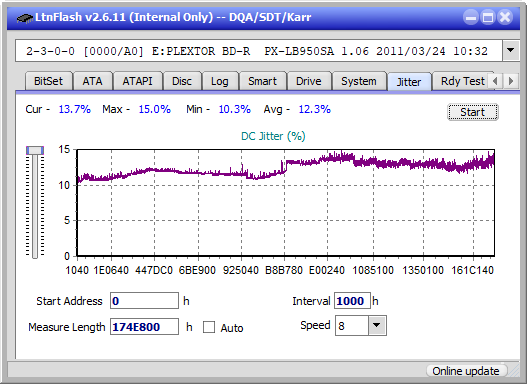Open the drive selection dropdown

(511, 51)
